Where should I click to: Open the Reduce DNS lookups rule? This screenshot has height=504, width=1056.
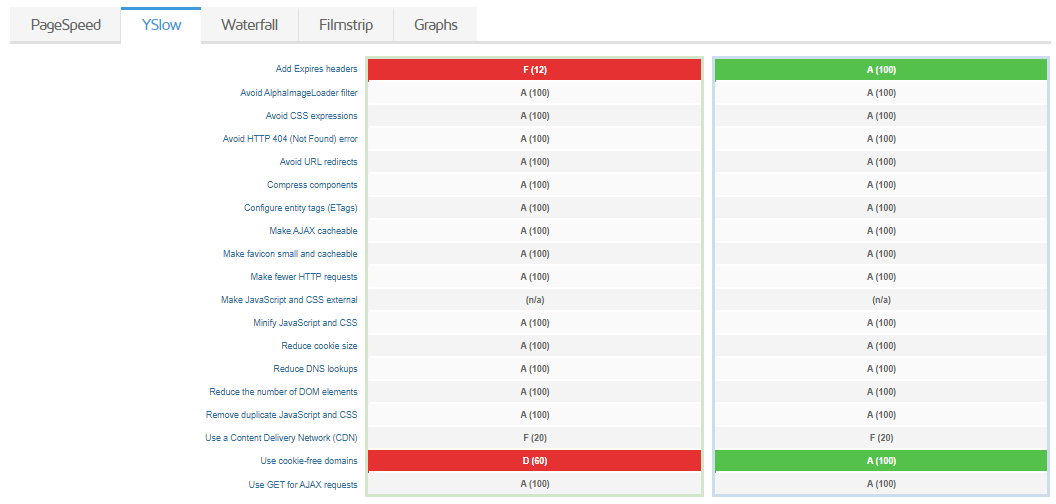coord(315,369)
